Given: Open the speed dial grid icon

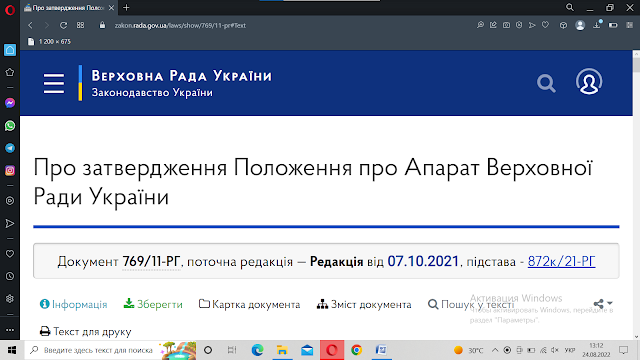Looking at the screenshot, I should click(x=80, y=25).
